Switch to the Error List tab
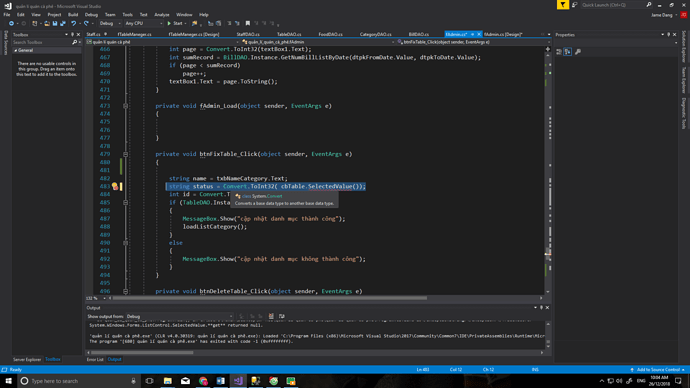The width and height of the screenshot is (690, 388). click(95, 359)
